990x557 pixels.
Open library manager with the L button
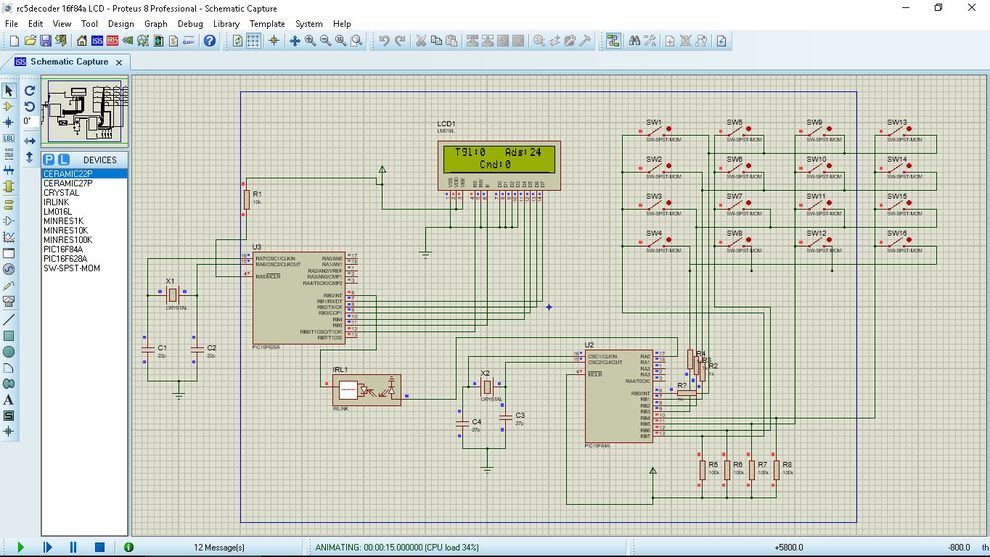click(63, 160)
